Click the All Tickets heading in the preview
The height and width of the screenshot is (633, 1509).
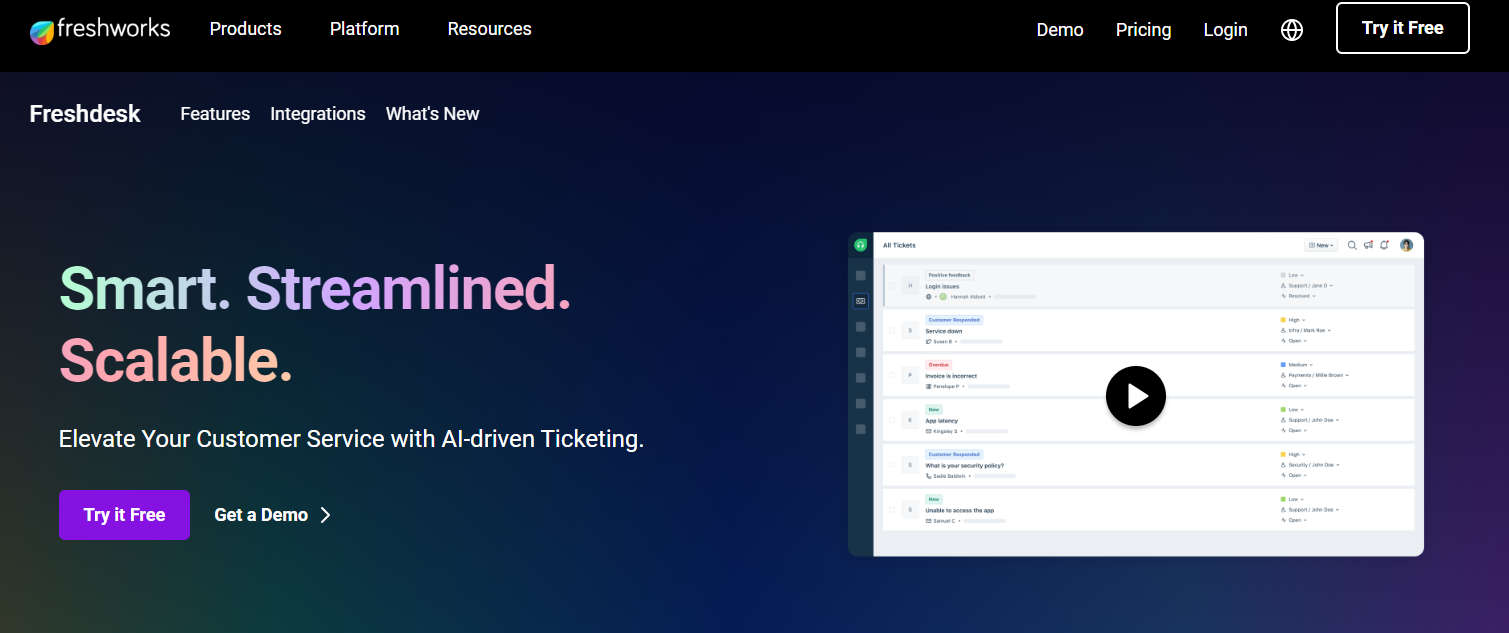[x=899, y=245]
